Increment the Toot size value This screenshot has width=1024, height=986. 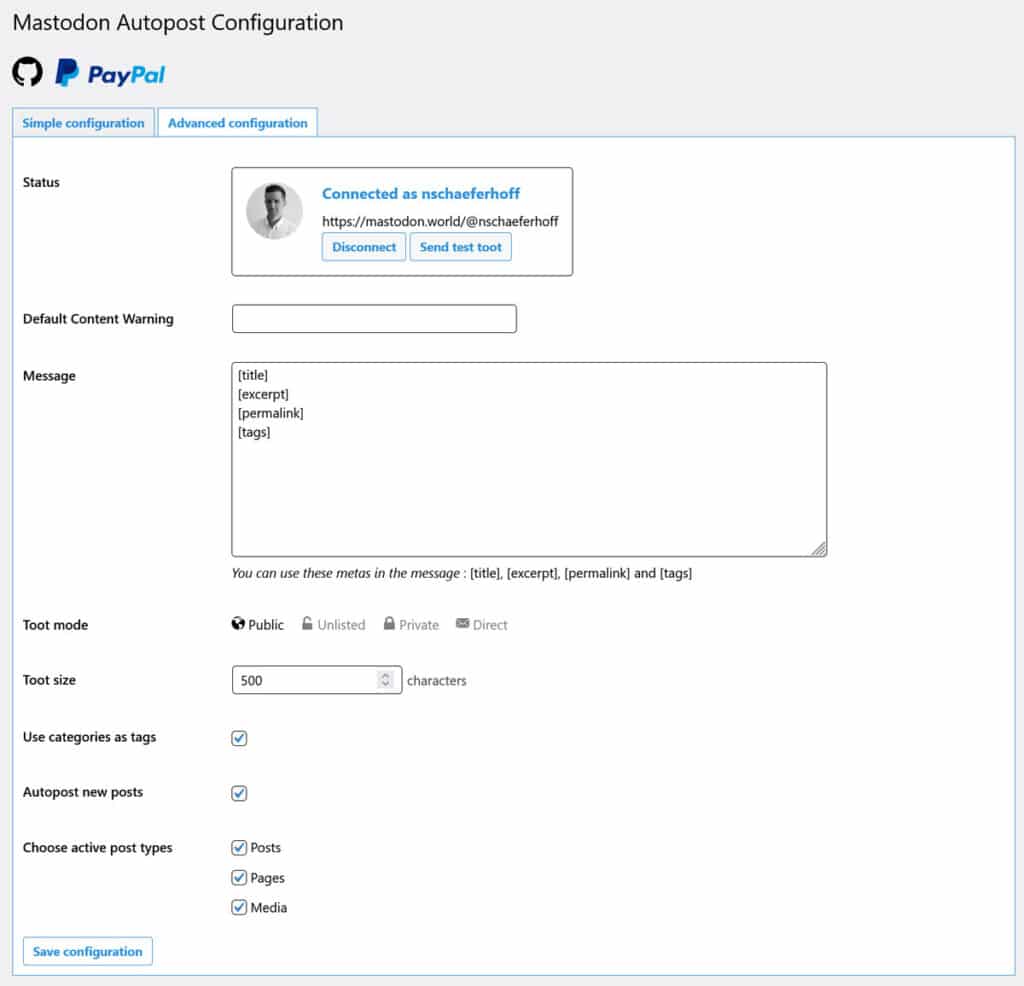[388, 675]
